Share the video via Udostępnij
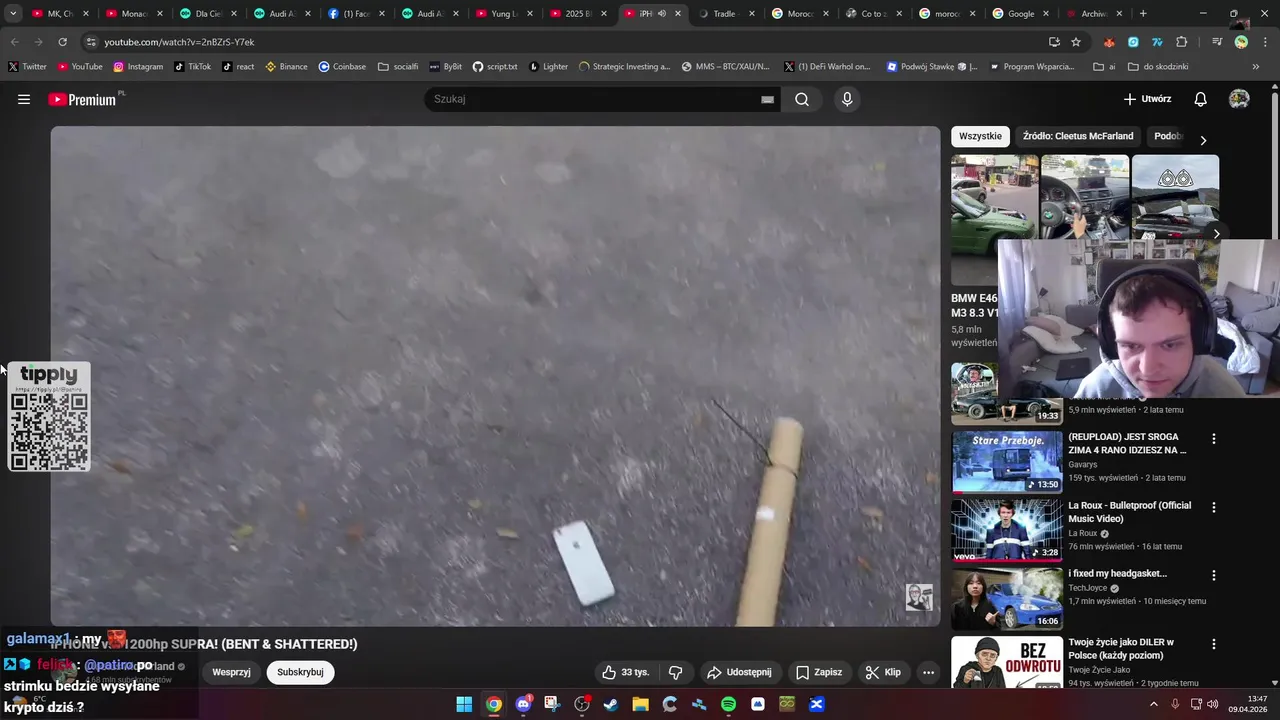The image size is (1280, 720). [x=739, y=672]
